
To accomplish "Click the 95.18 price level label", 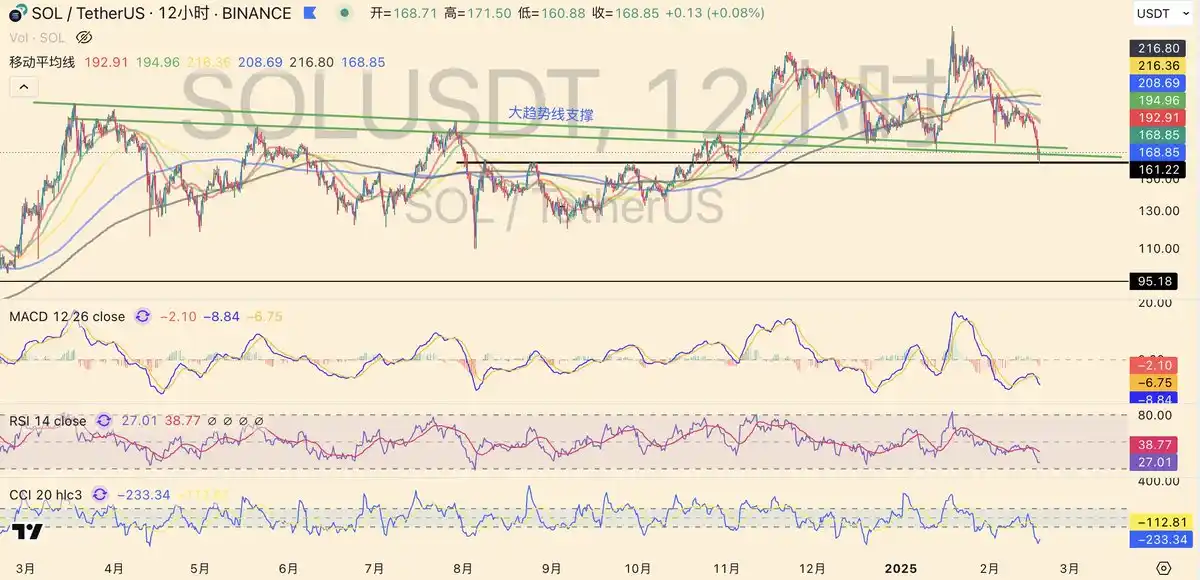I will (x=1157, y=282).
